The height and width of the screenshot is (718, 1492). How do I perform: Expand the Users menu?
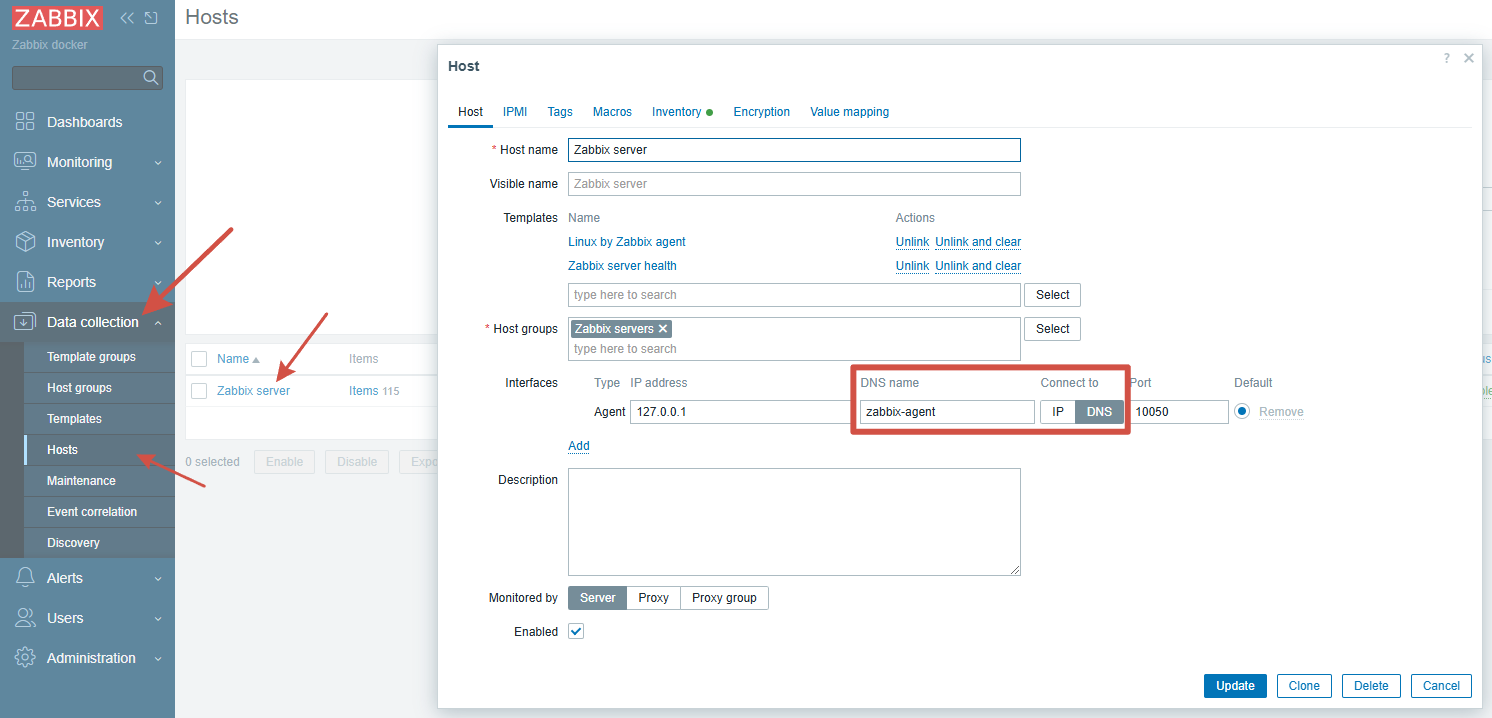157,618
